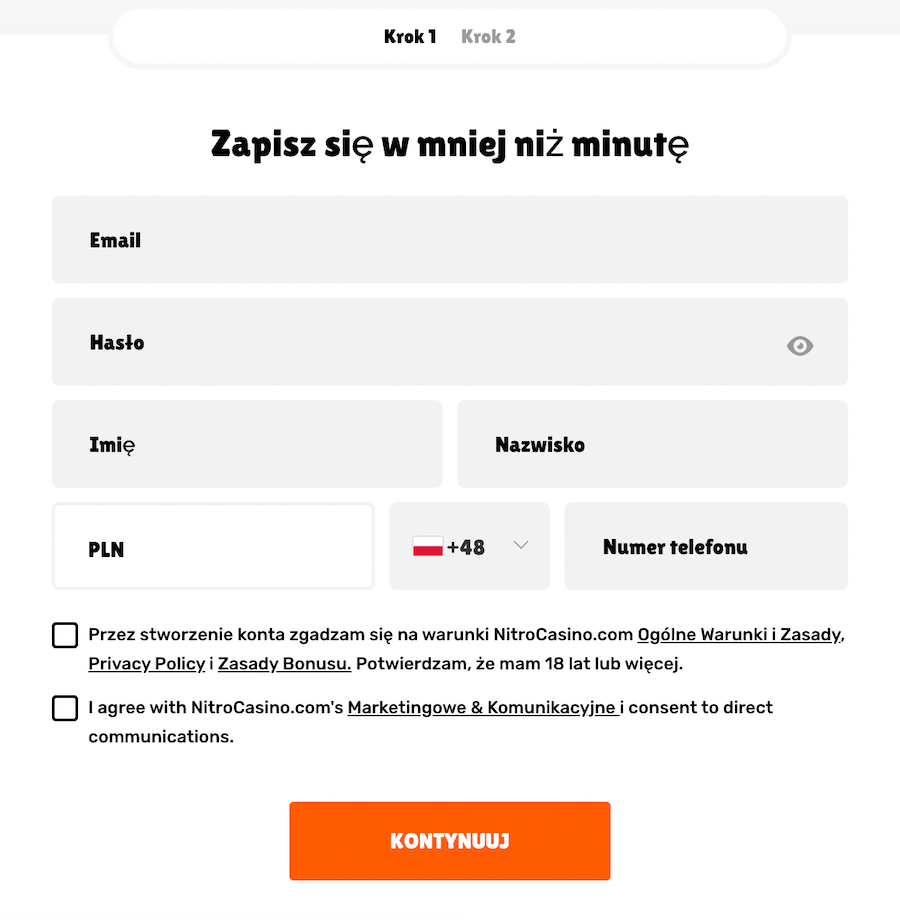The image size is (900, 920).
Task: Select the +48 dialing code text
Action: 466,547
